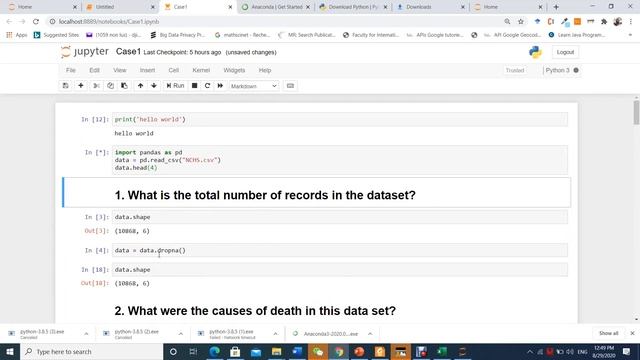Image resolution: width=640 pixels, height=360 pixels.
Task: Rename the notebook title Case1
Action: tap(128, 51)
